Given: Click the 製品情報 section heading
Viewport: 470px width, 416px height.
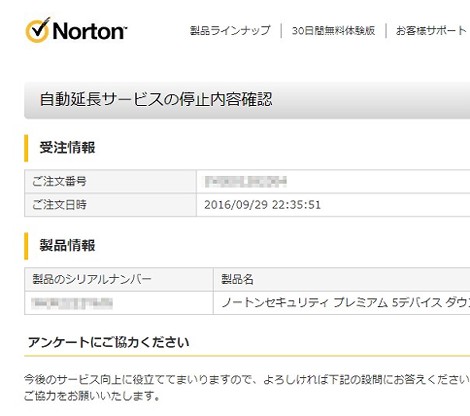Looking at the screenshot, I should [67, 245].
